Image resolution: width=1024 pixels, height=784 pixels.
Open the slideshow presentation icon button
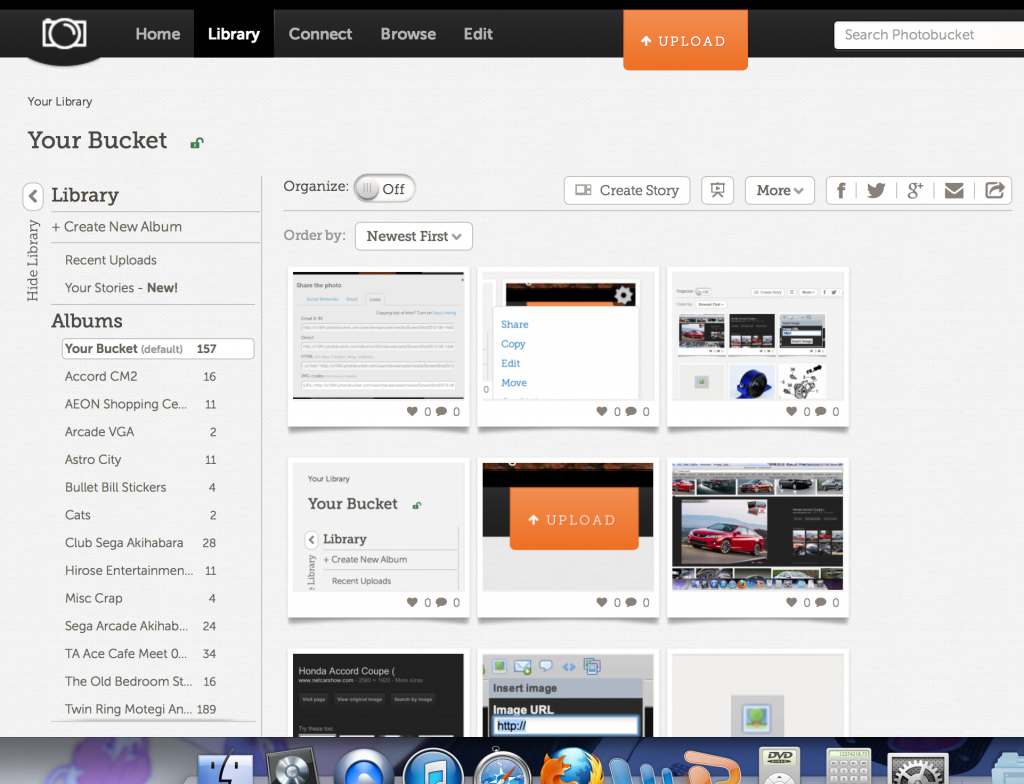(718, 190)
